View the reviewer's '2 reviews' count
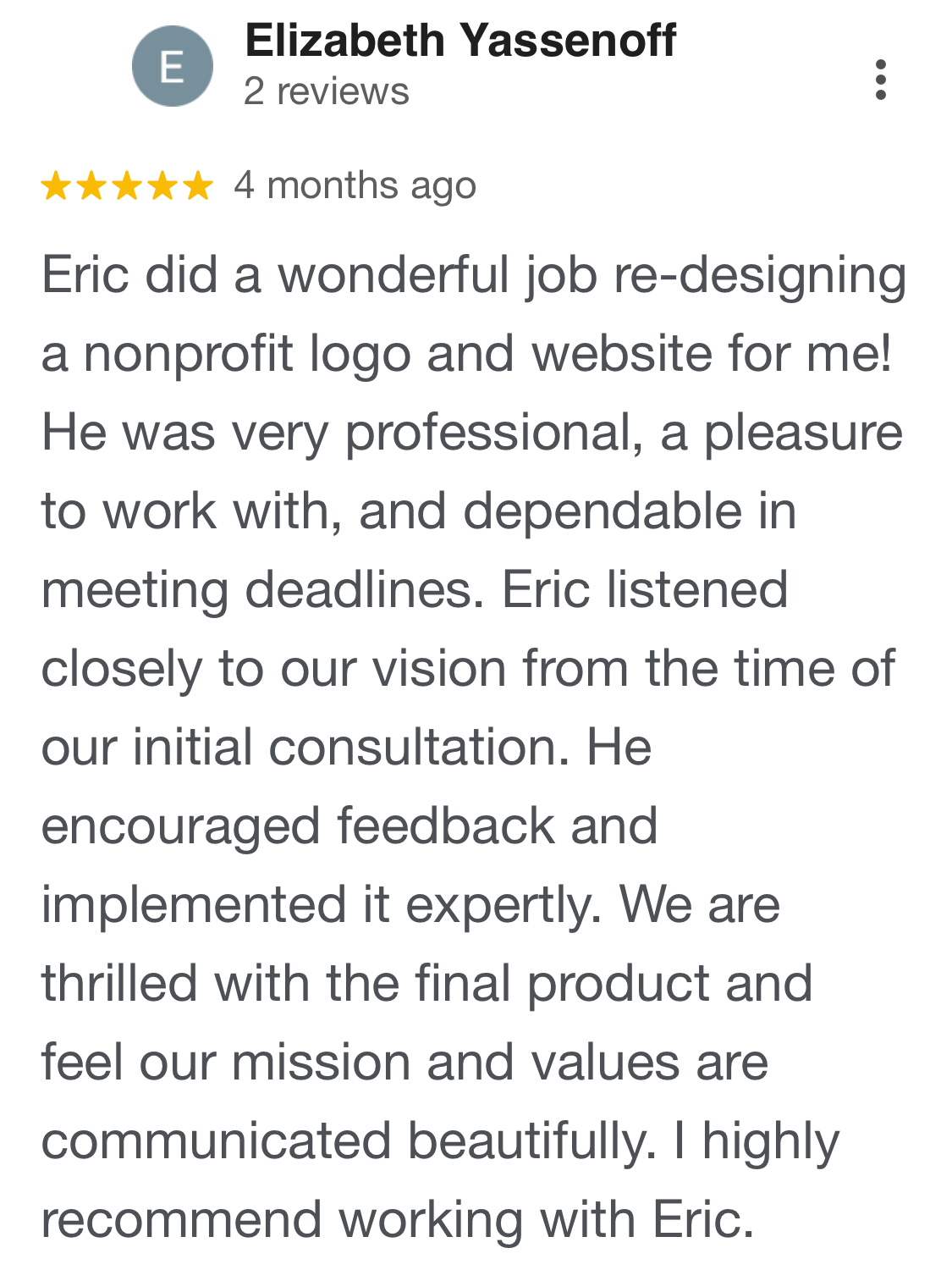The width and height of the screenshot is (952, 1281). 327,91
